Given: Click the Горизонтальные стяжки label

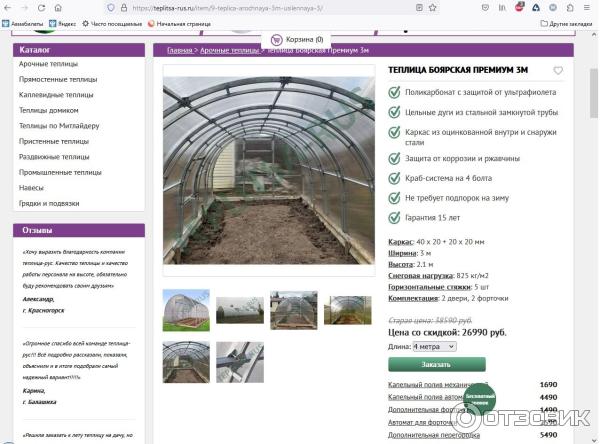Looking at the screenshot, I should [430, 287].
